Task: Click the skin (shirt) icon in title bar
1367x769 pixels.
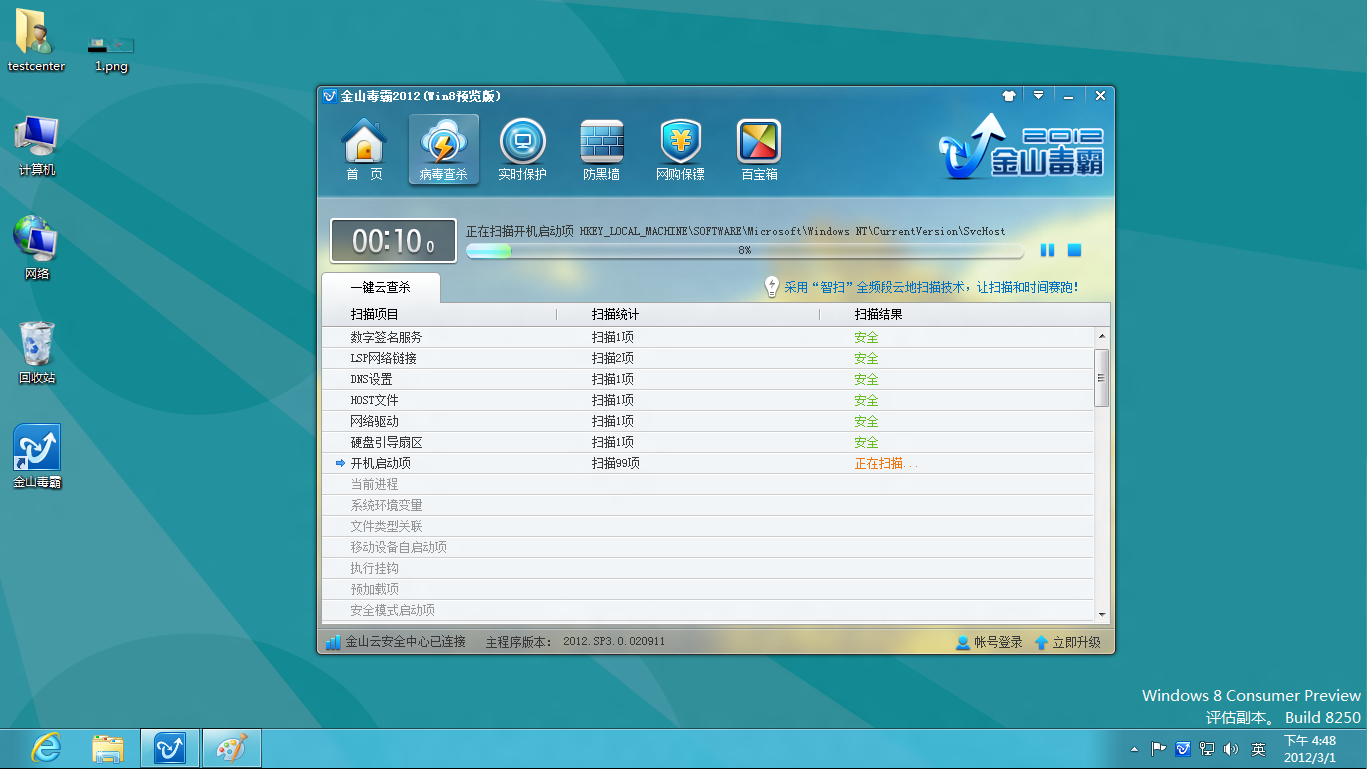Action: [1008, 96]
